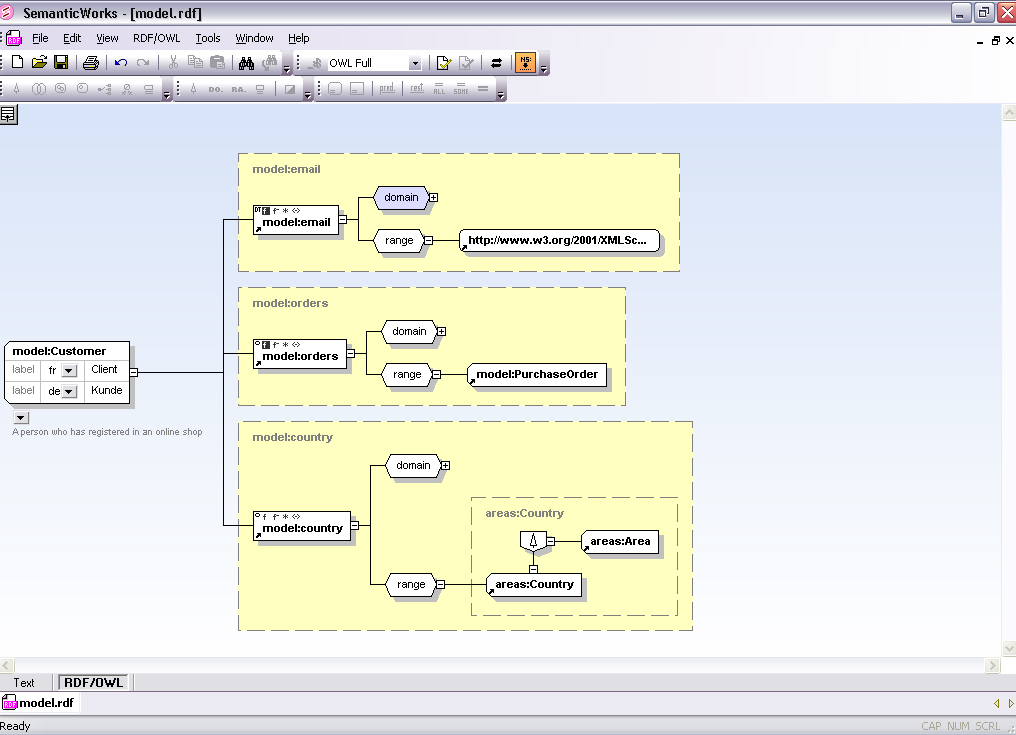
Task: Open a file with the folder icon
Action: 39,63
